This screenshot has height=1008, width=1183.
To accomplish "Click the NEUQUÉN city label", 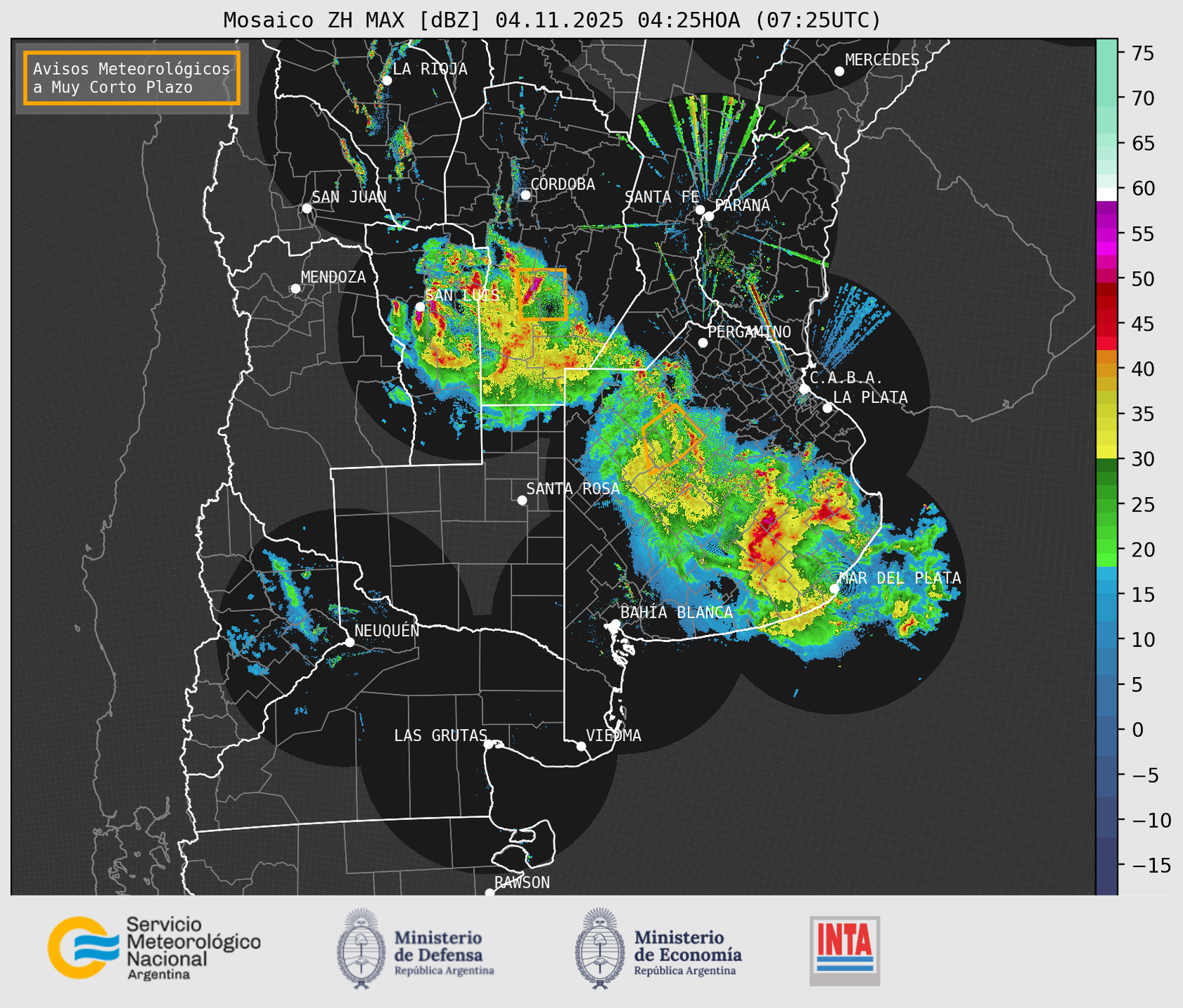I will click(387, 630).
